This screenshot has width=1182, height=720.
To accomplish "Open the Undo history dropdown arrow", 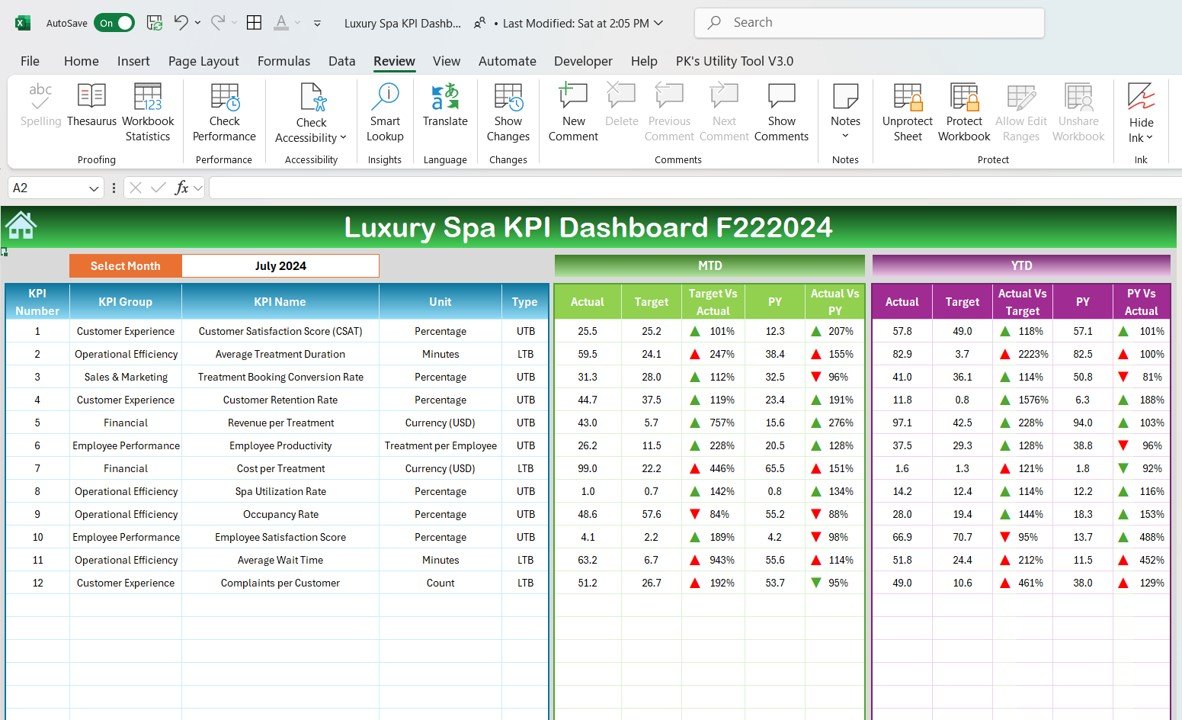I will (x=198, y=23).
